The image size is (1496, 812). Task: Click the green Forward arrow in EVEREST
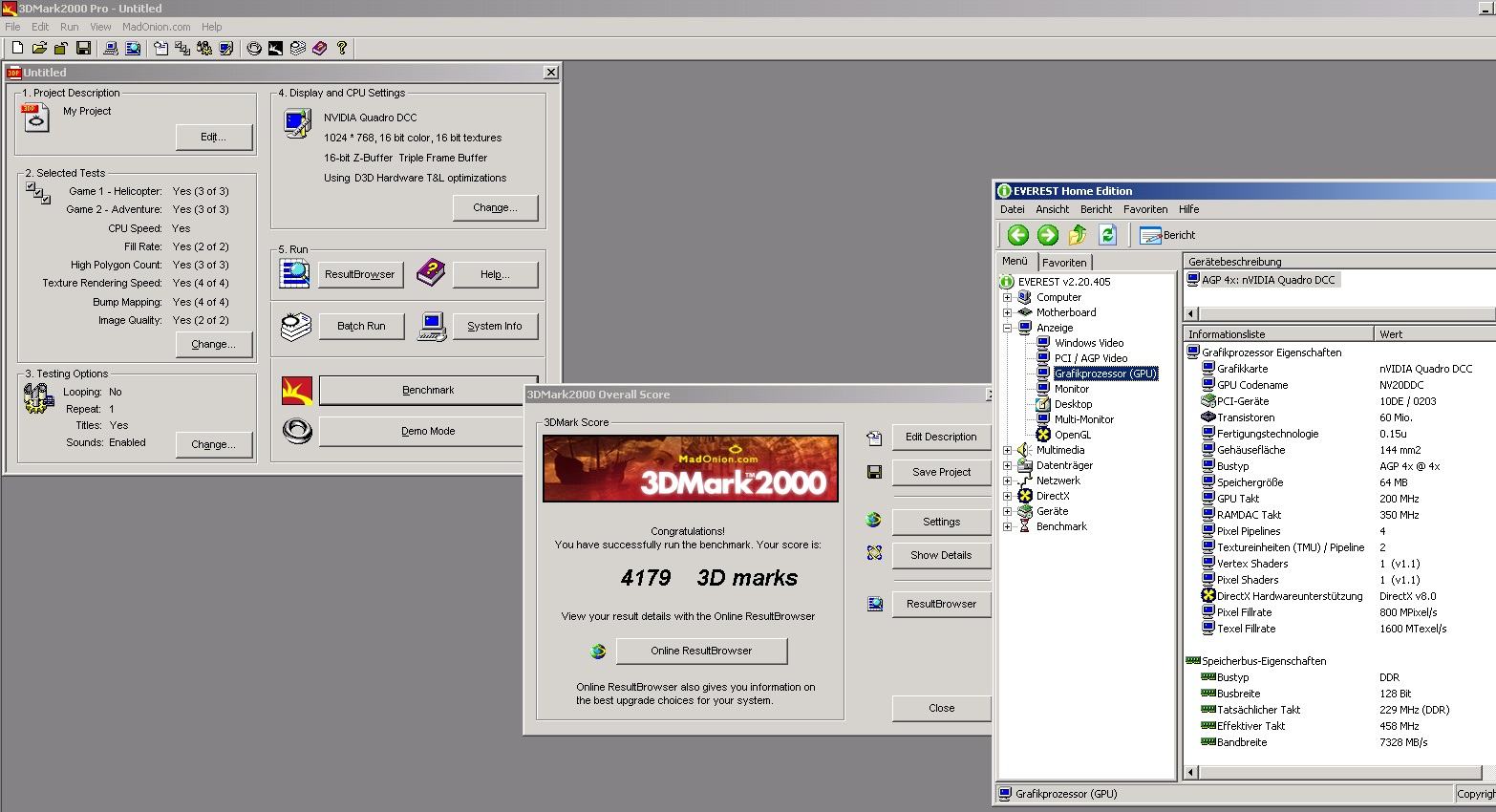click(1048, 235)
